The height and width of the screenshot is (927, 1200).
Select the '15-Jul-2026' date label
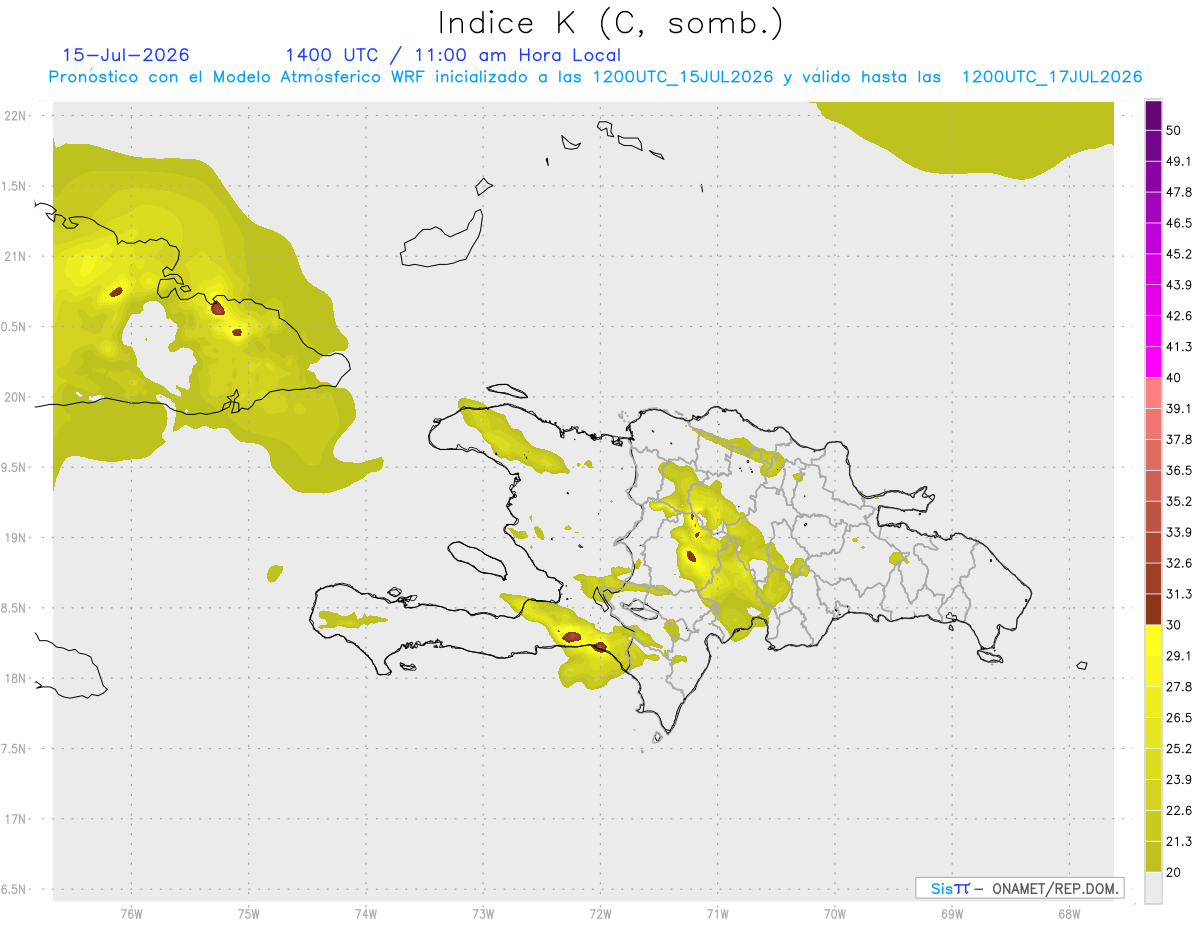pos(126,55)
